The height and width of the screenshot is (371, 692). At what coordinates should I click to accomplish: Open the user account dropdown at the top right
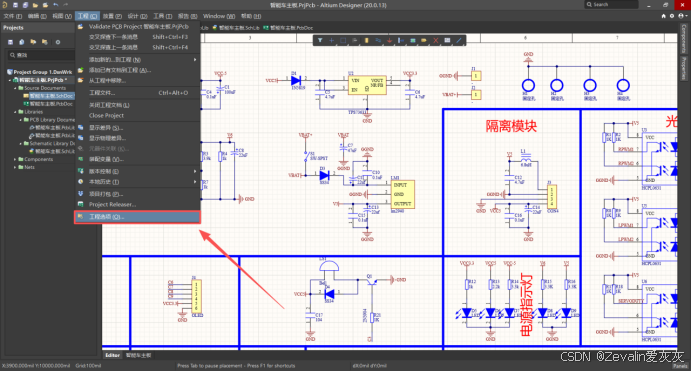click(682, 16)
